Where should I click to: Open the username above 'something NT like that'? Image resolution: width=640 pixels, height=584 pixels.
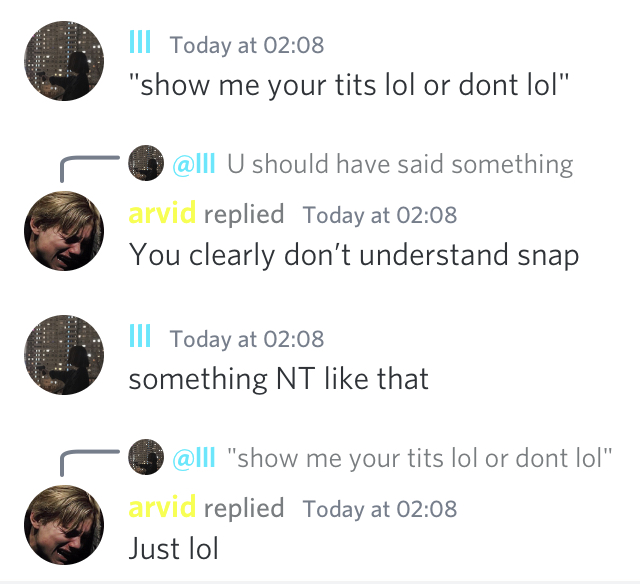click(140, 335)
